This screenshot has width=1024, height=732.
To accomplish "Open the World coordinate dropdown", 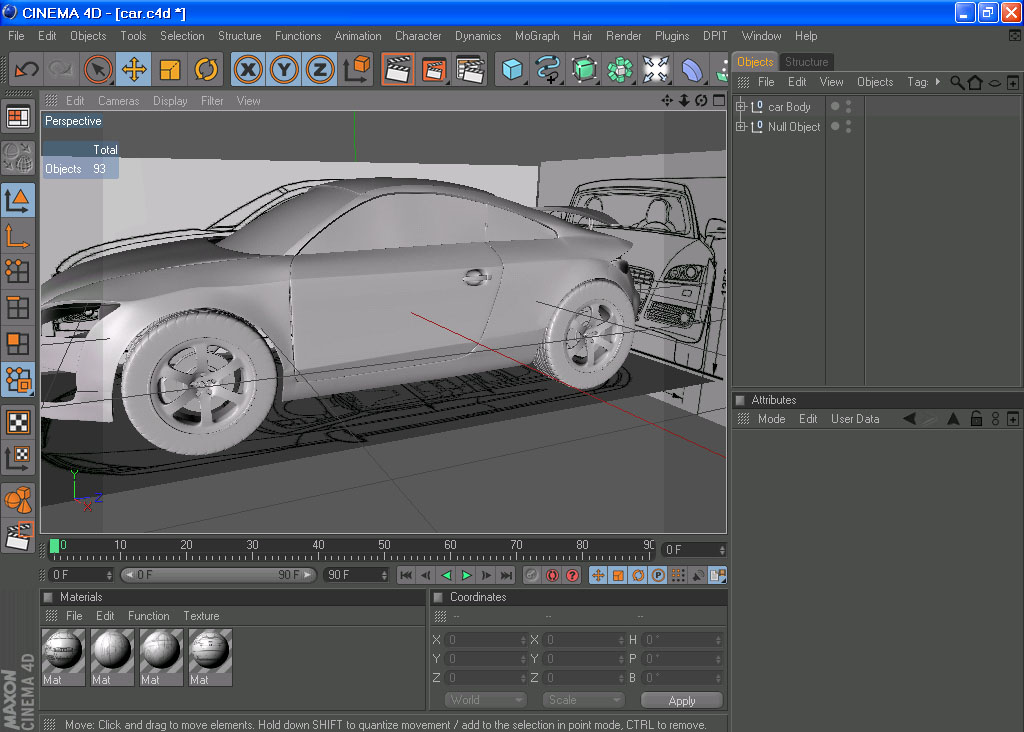I will tap(485, 700).
